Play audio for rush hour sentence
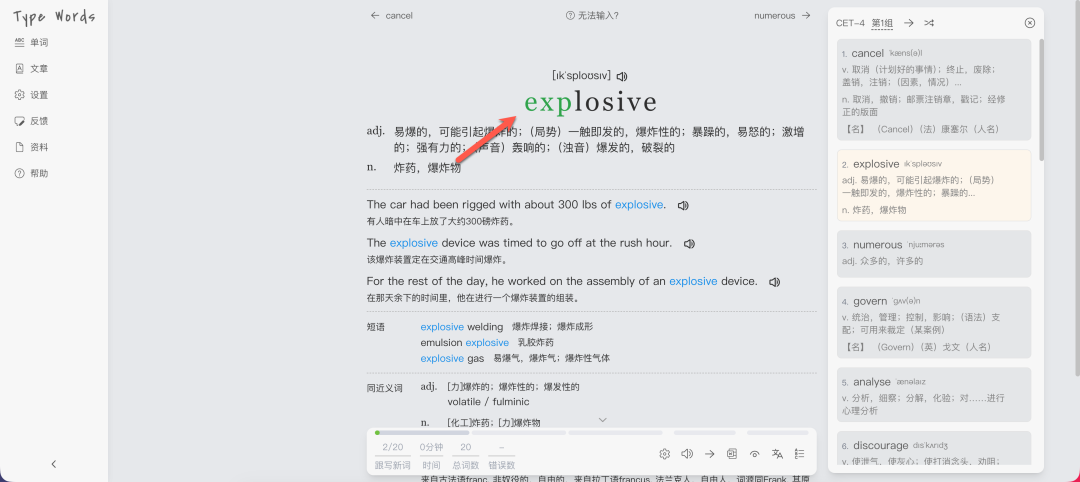Viewport: 1080px width, 482px height. pos(689,244)
